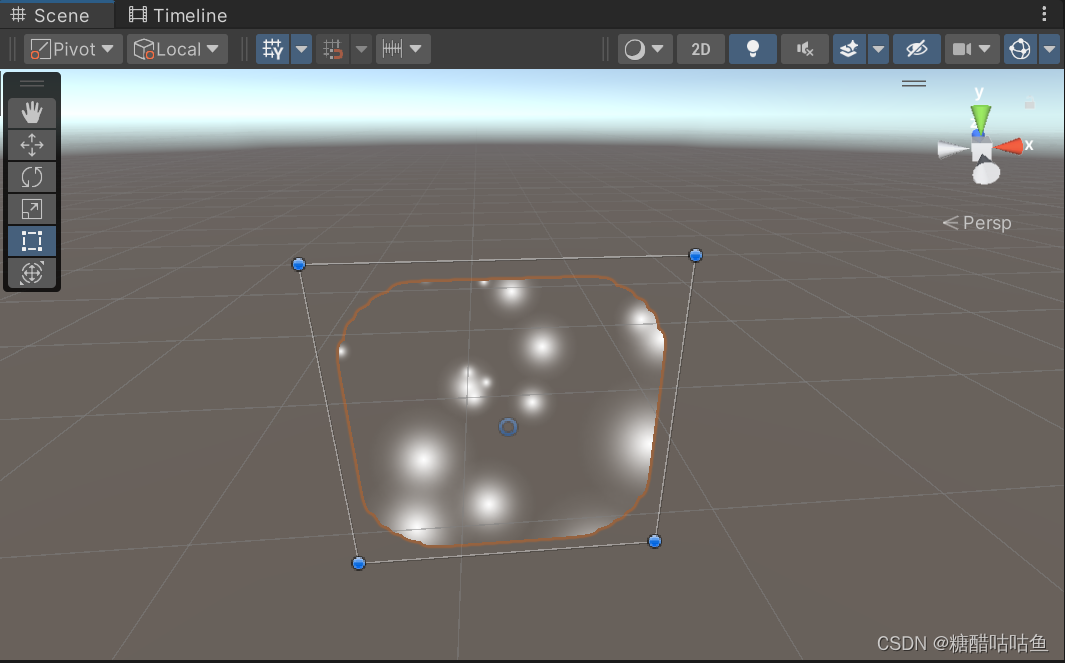Open the Scene view options via the three-dot menu
The image size is (1065, 663).
1043,12
